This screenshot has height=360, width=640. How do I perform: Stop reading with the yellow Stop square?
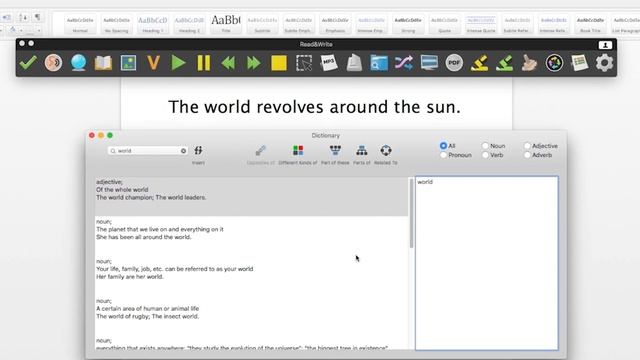point(279,63)
